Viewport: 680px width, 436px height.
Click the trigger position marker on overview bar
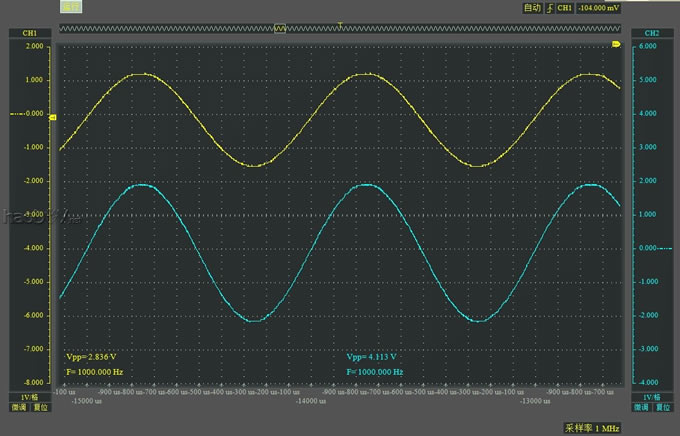(341, 23)
